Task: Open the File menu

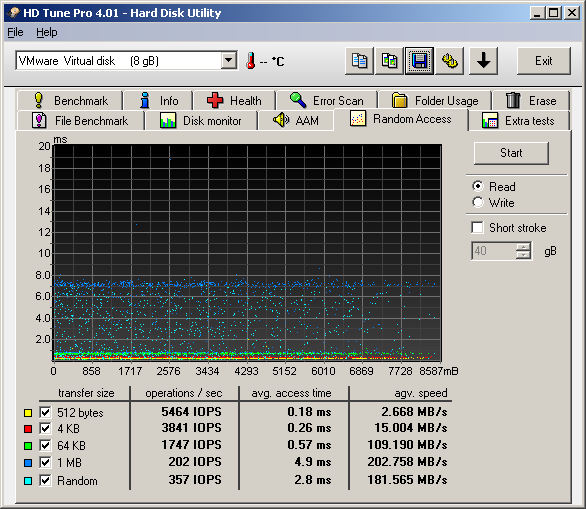Action: pos(15,33)
